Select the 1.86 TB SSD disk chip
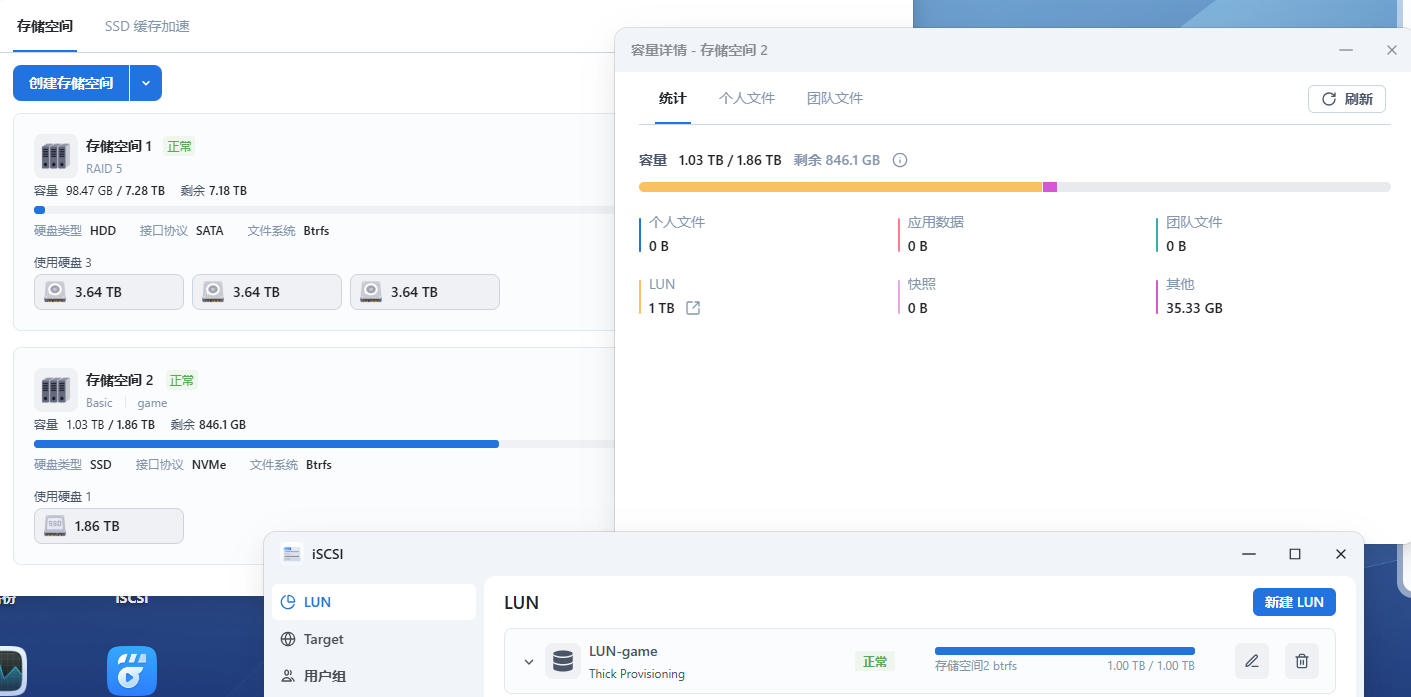1411x697 pixels. tap(109, 526)
